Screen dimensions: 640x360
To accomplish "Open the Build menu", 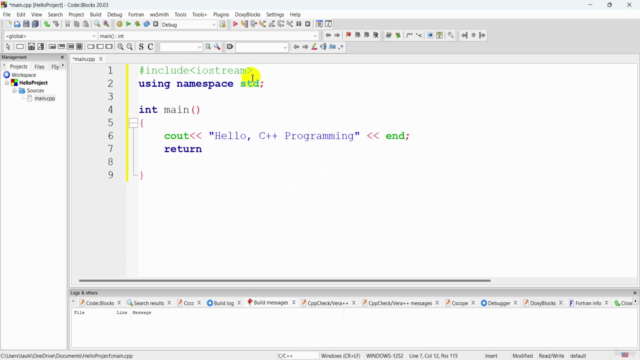I will [95, 14].
